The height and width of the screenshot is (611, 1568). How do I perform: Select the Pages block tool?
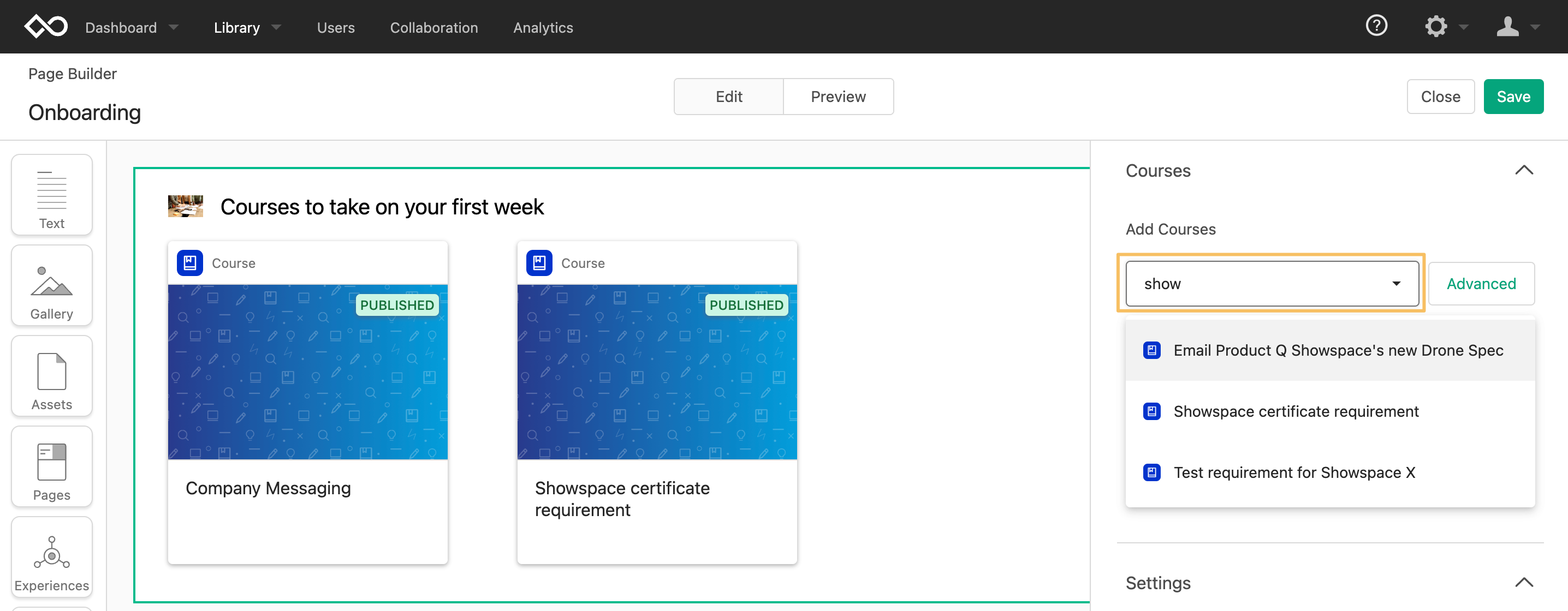[x=52, y=467]
